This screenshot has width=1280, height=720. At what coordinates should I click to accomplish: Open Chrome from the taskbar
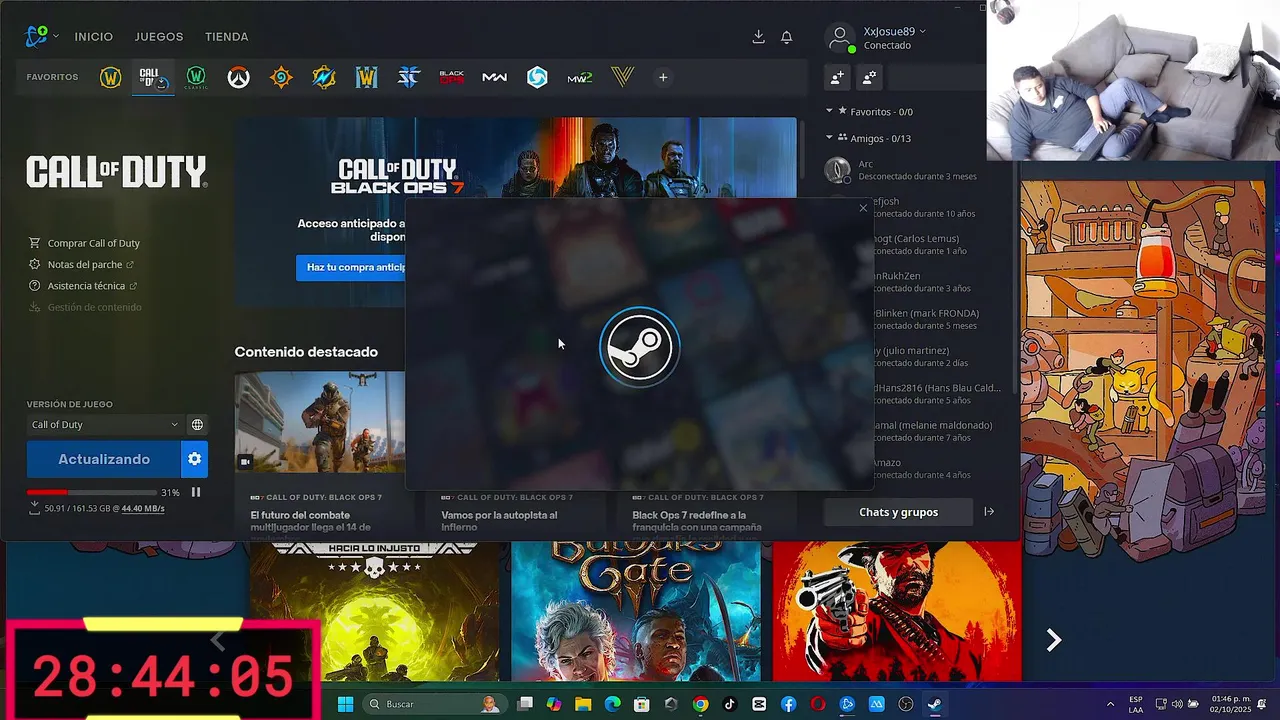coord(700,704)
